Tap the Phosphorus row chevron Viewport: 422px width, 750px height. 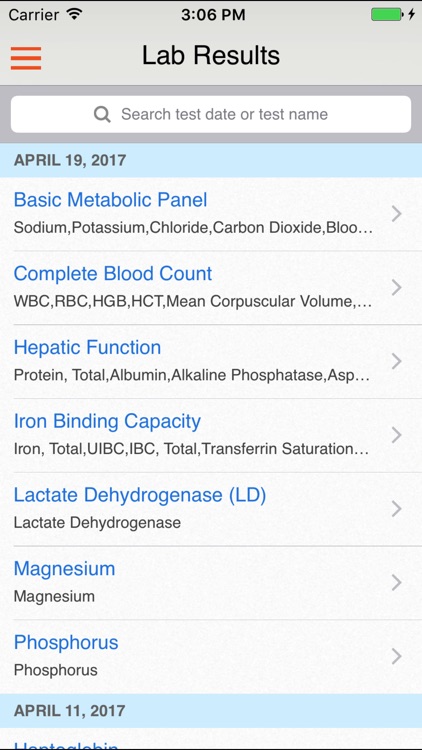click(x=396, y=656)
